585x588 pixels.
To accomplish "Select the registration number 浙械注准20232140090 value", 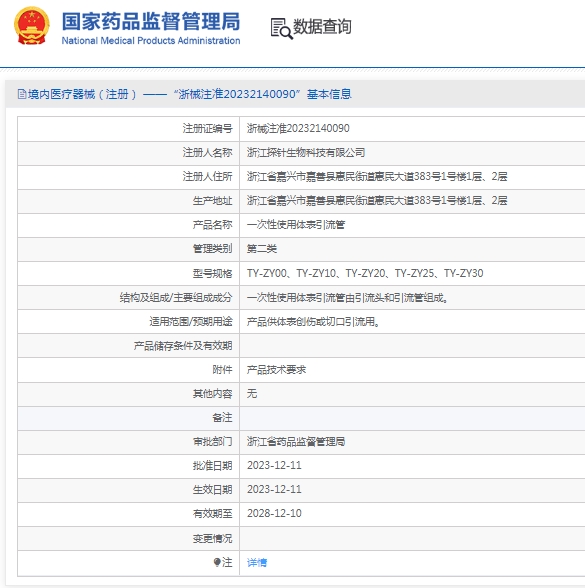I will 298,129.
